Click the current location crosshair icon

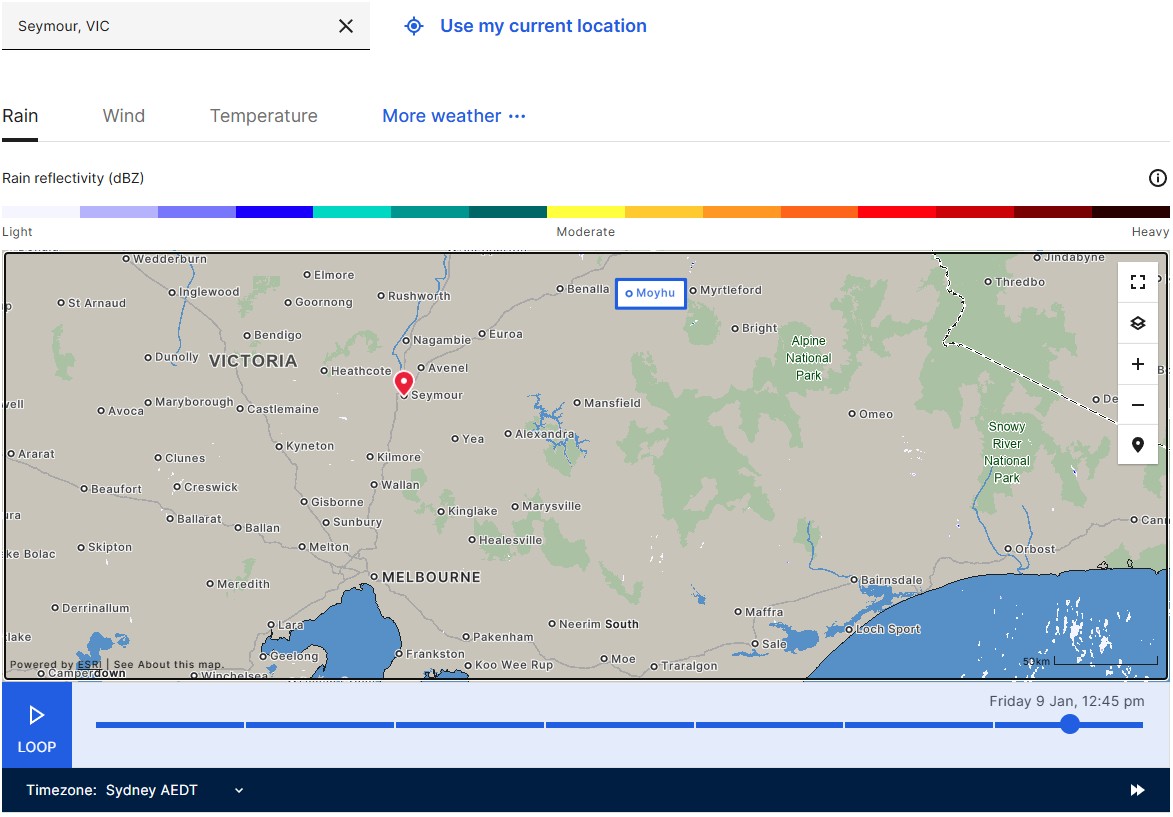[x=414, y=26]
